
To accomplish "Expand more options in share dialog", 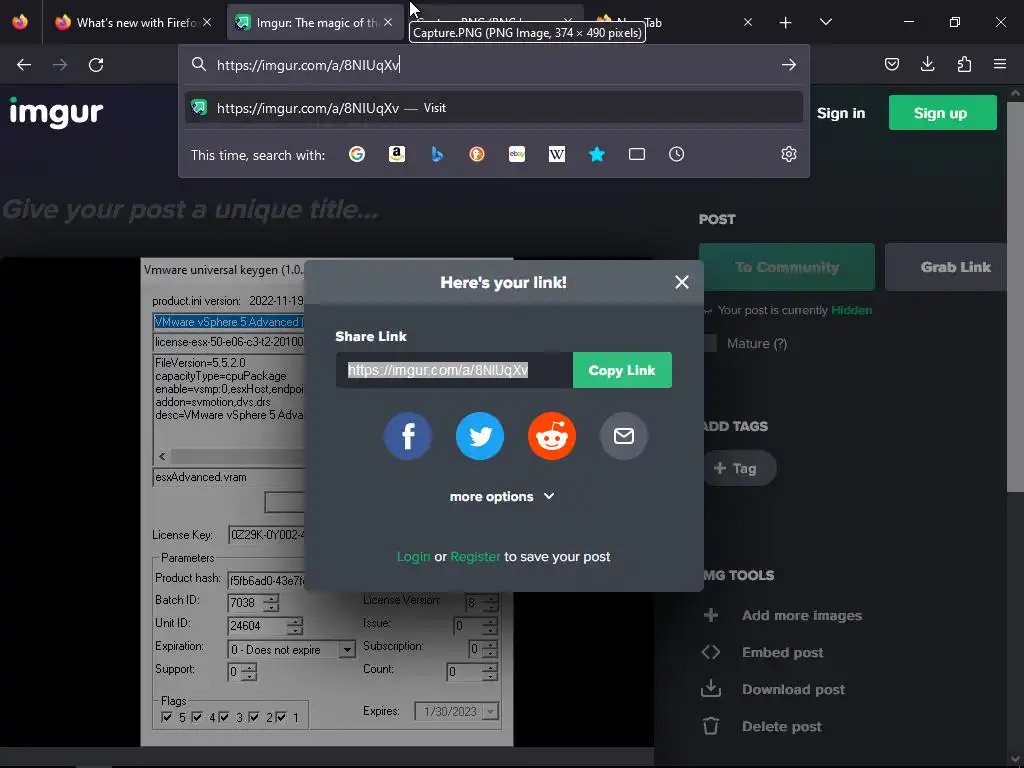I will [x=502, y=496].
